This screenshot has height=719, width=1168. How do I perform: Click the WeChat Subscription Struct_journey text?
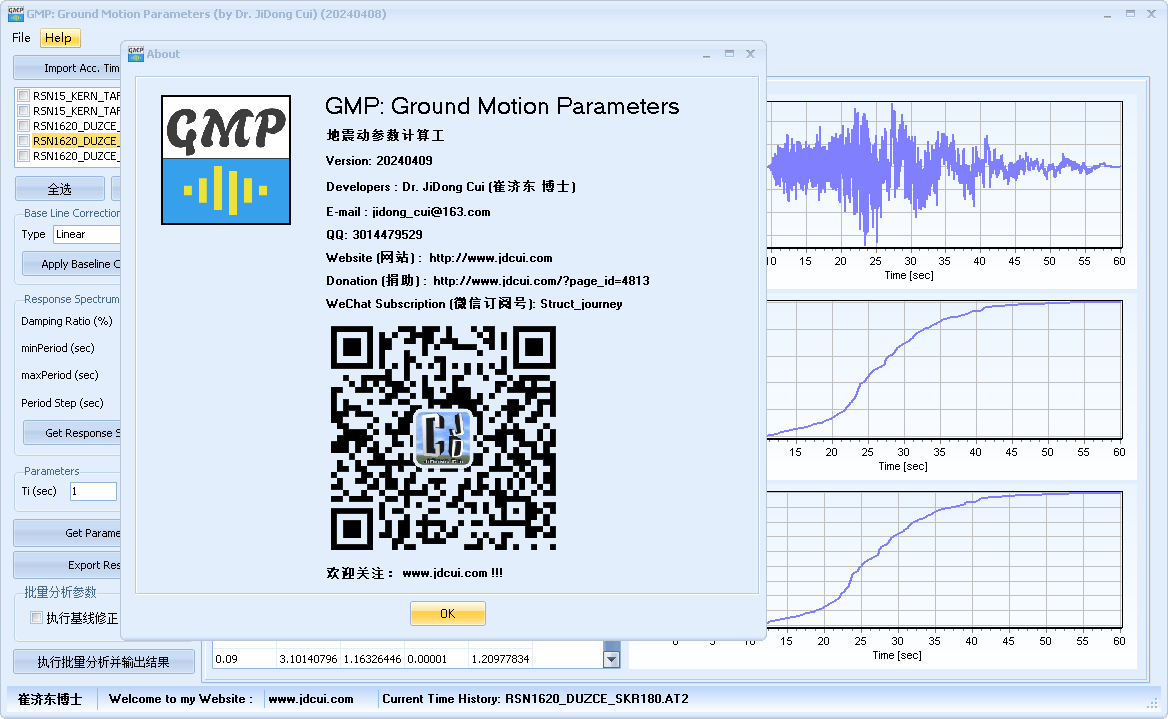(x=474, y=304)
